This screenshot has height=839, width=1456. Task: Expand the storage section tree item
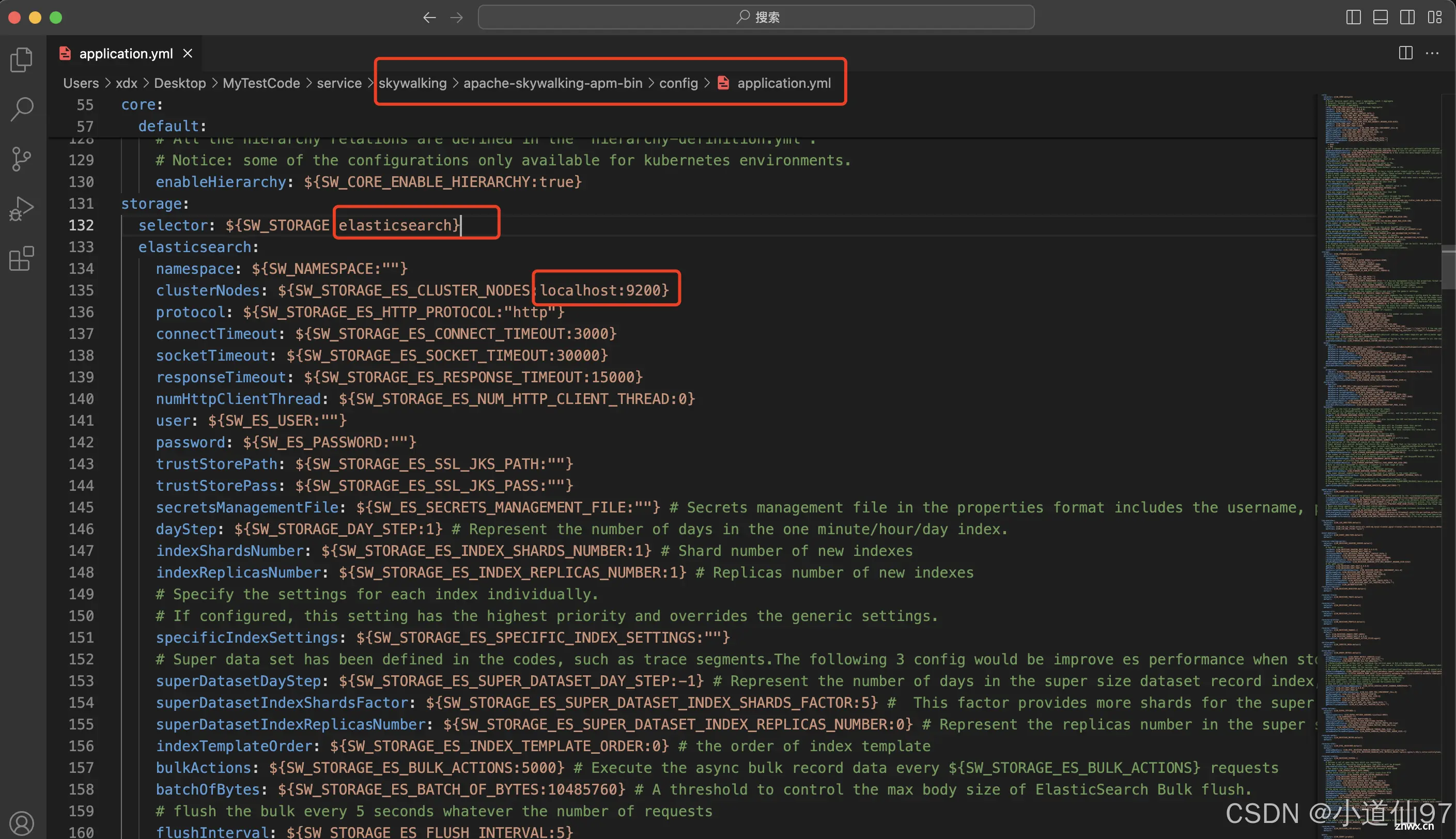pyautogui.click(x=110, y=204)
